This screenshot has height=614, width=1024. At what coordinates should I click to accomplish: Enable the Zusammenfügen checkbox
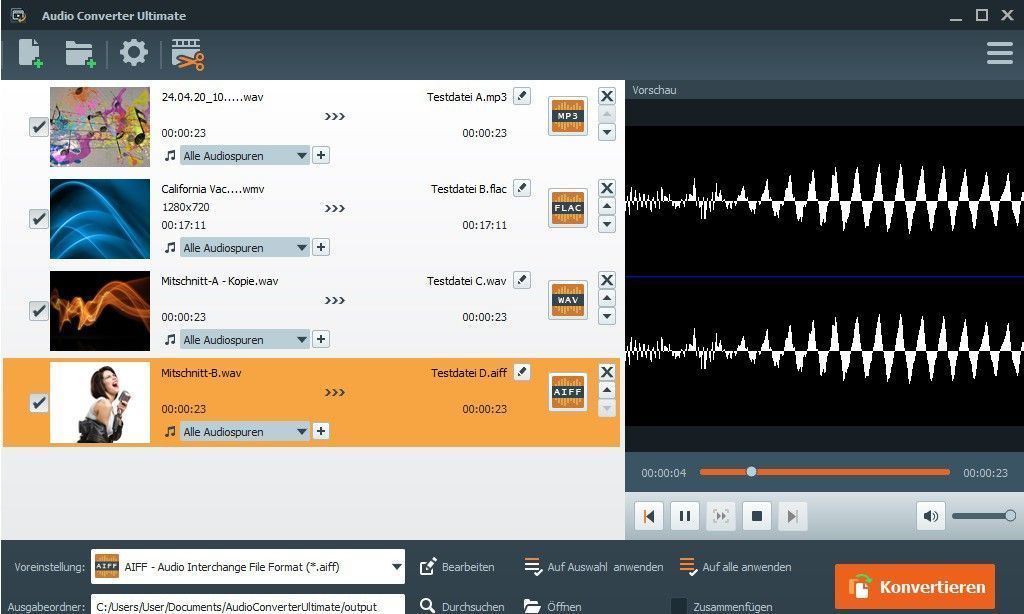pos(679,606)
